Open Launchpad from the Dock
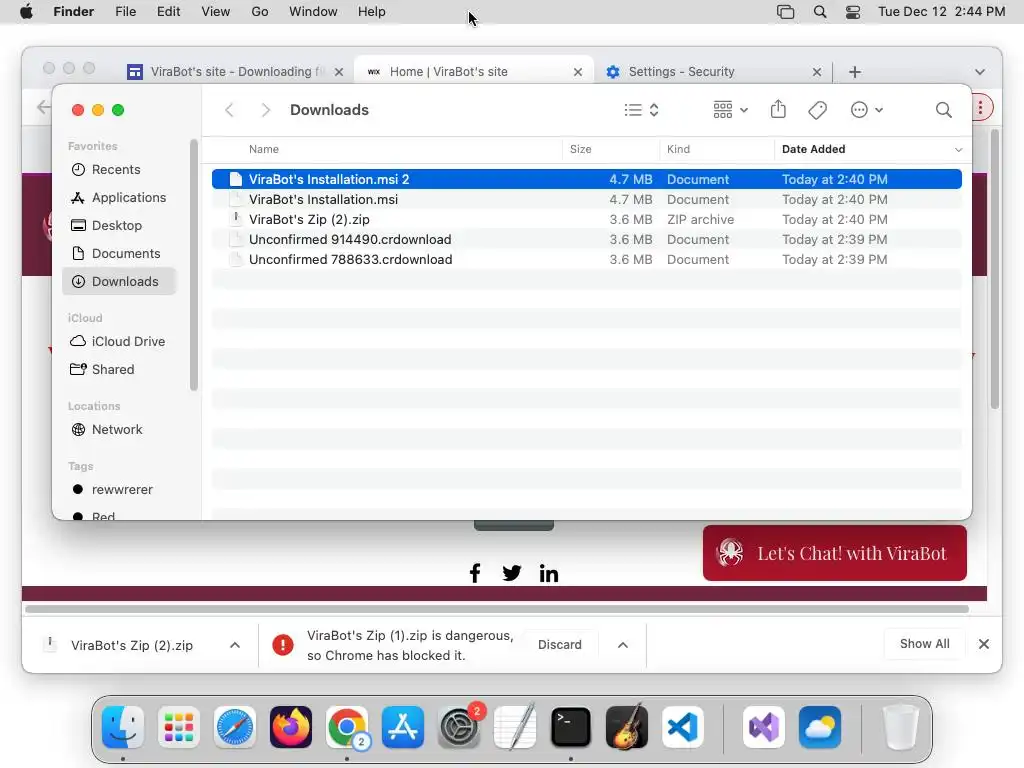The width and height of the screenshot is (1024, 768). click(x=178, y=727)
